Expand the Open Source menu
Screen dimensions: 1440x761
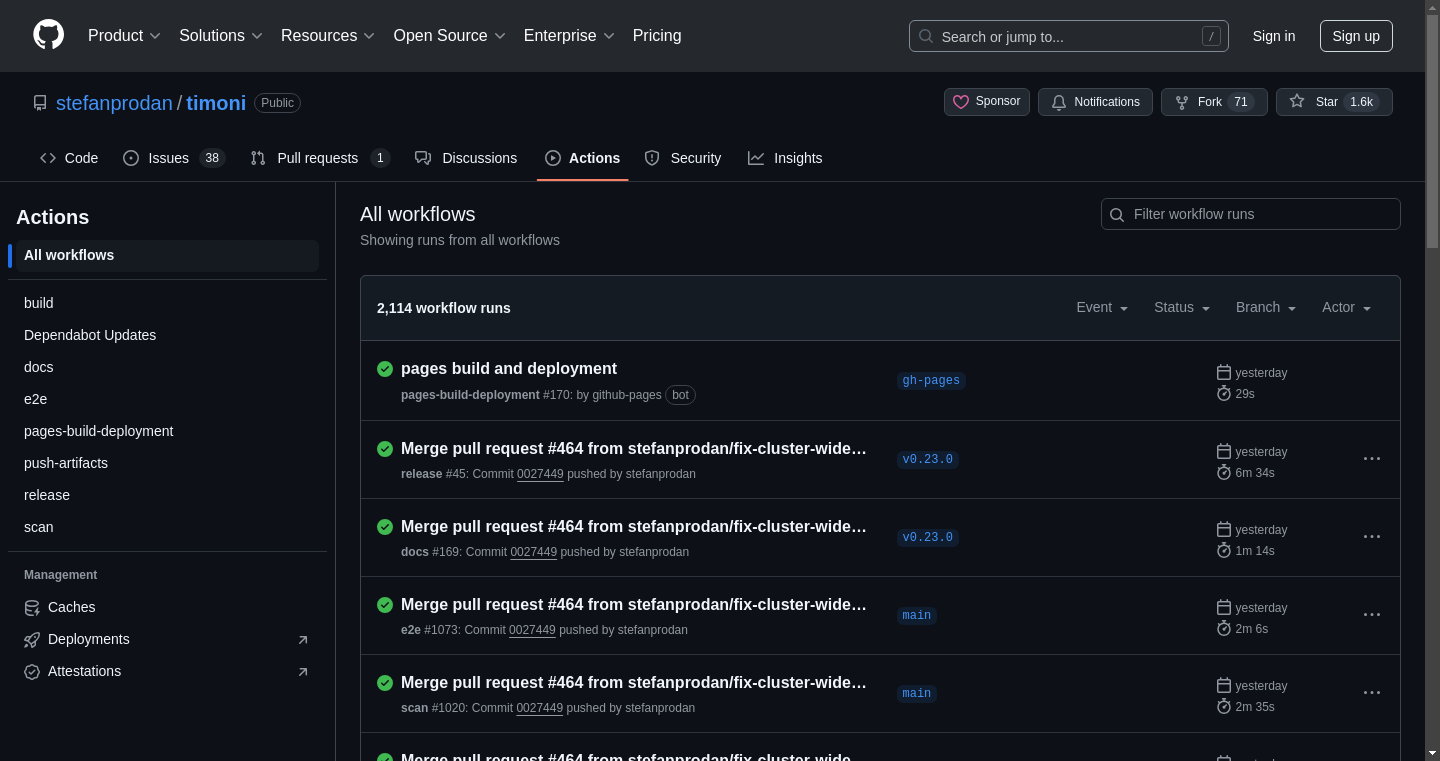coord(449,36)
